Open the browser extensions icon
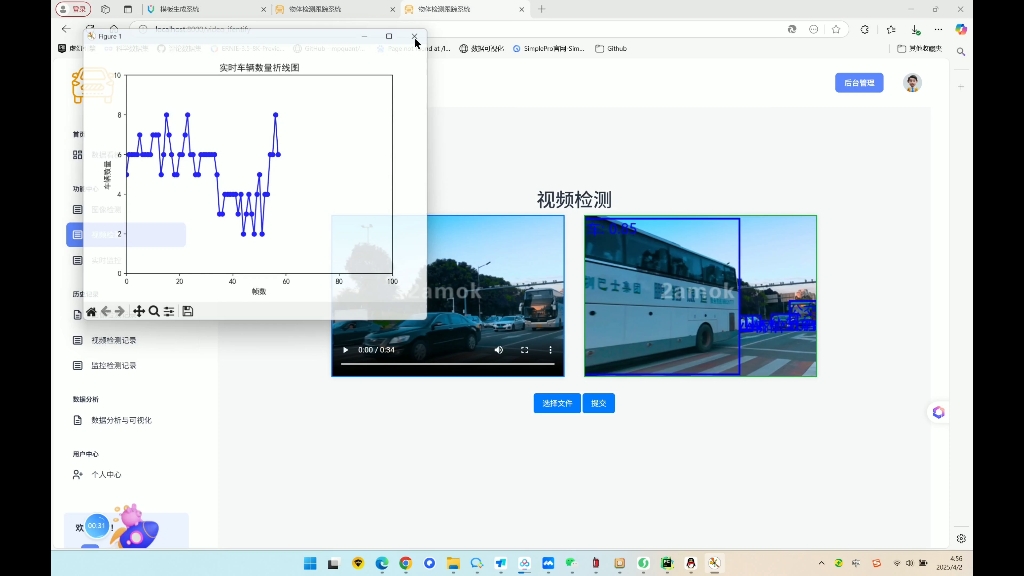Image resolution: width=1024 pixels, height=576 pixels. point(865,29)
